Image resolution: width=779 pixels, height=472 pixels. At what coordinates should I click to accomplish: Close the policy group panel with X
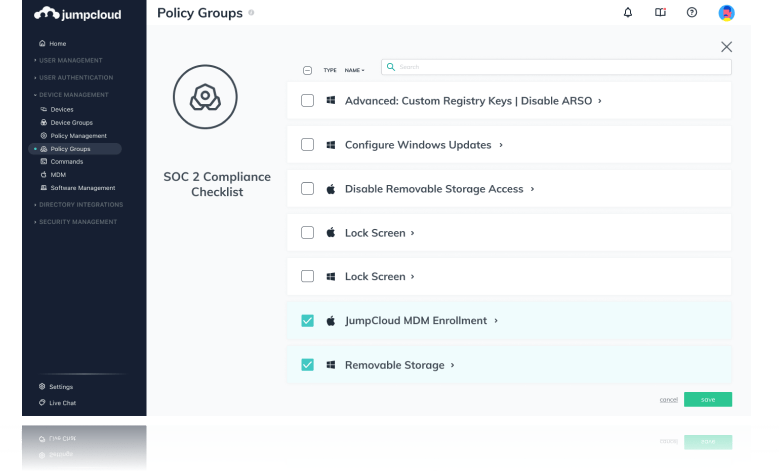coord(726,47)
